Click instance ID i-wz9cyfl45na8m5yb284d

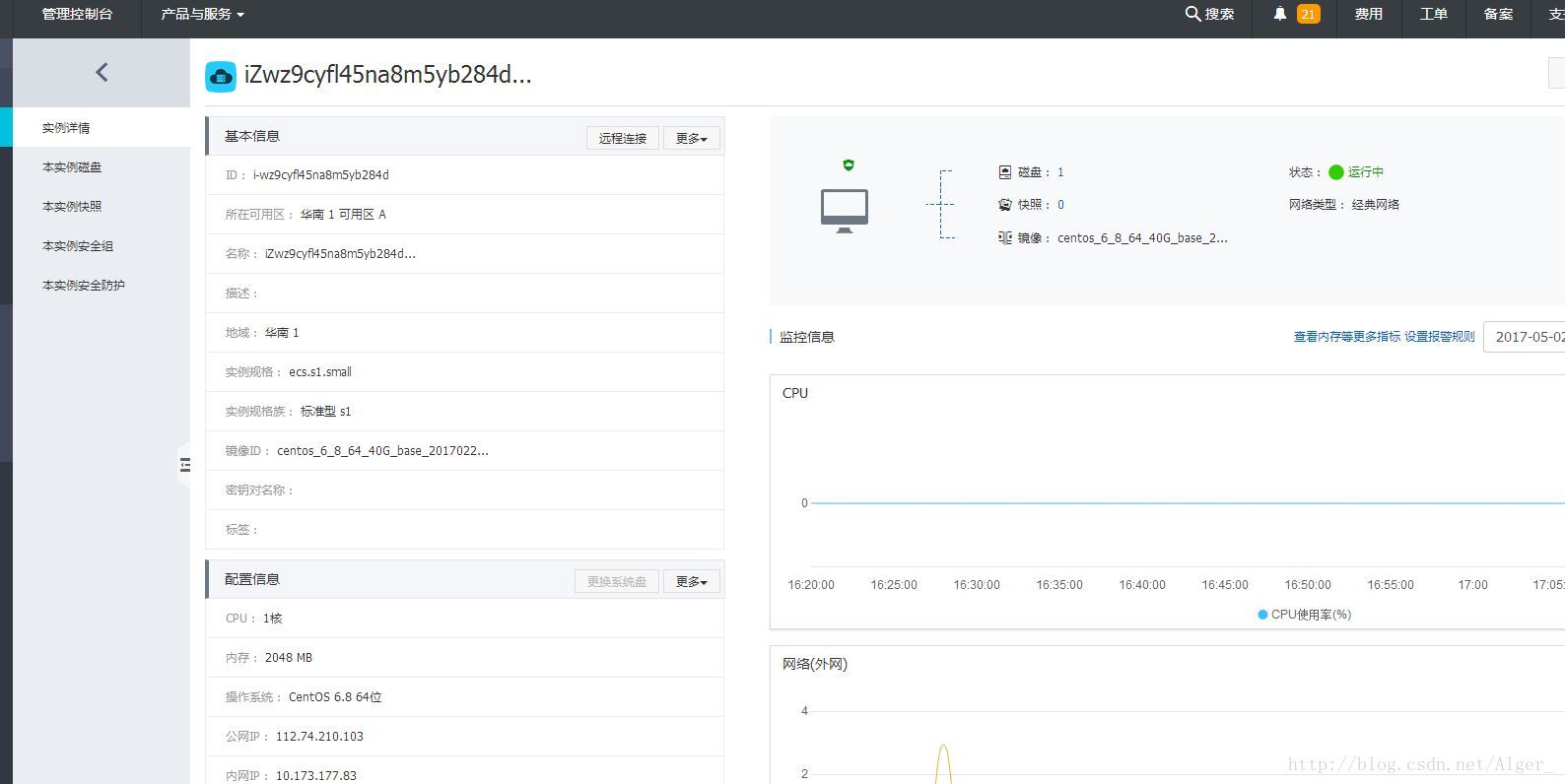321,175
